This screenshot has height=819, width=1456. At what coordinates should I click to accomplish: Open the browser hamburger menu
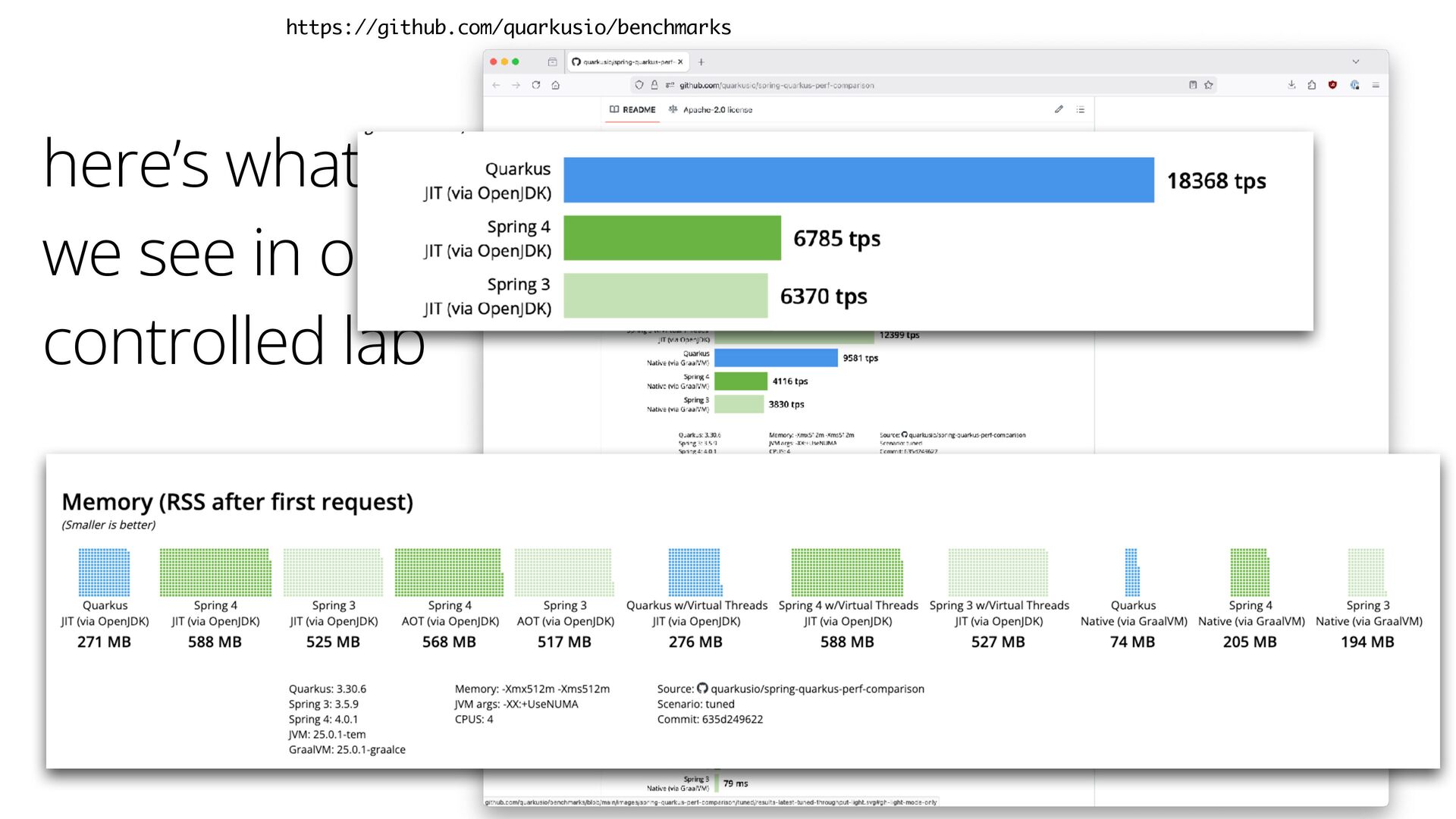tap(1376, 85)
